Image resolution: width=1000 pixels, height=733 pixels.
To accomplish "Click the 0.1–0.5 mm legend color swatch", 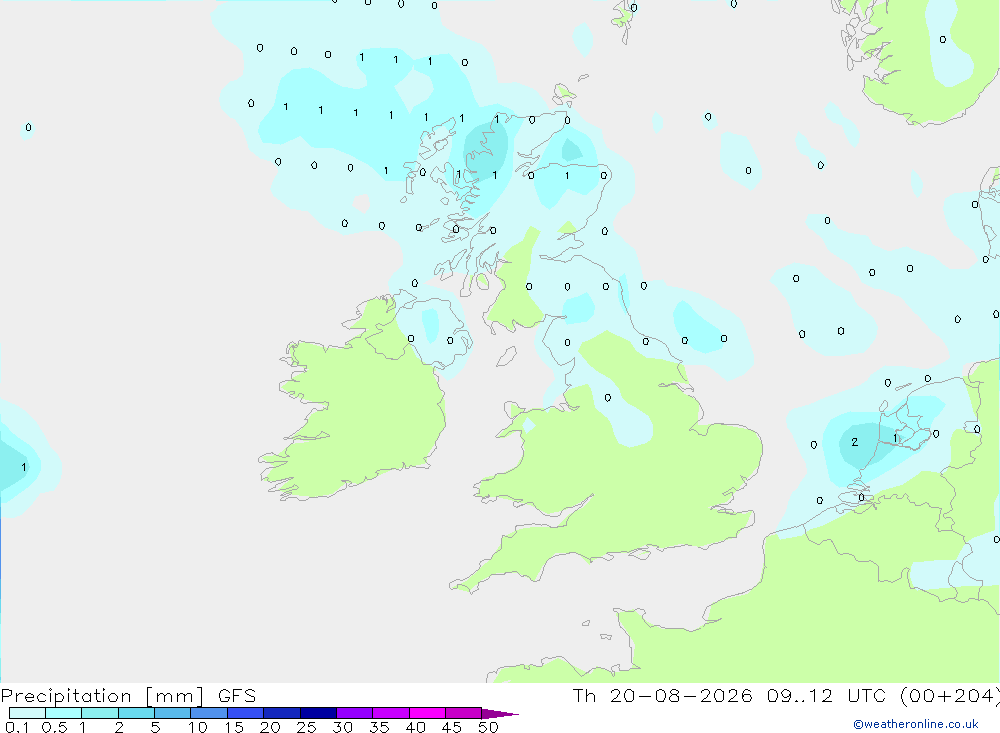I will (x=27, y=713).
